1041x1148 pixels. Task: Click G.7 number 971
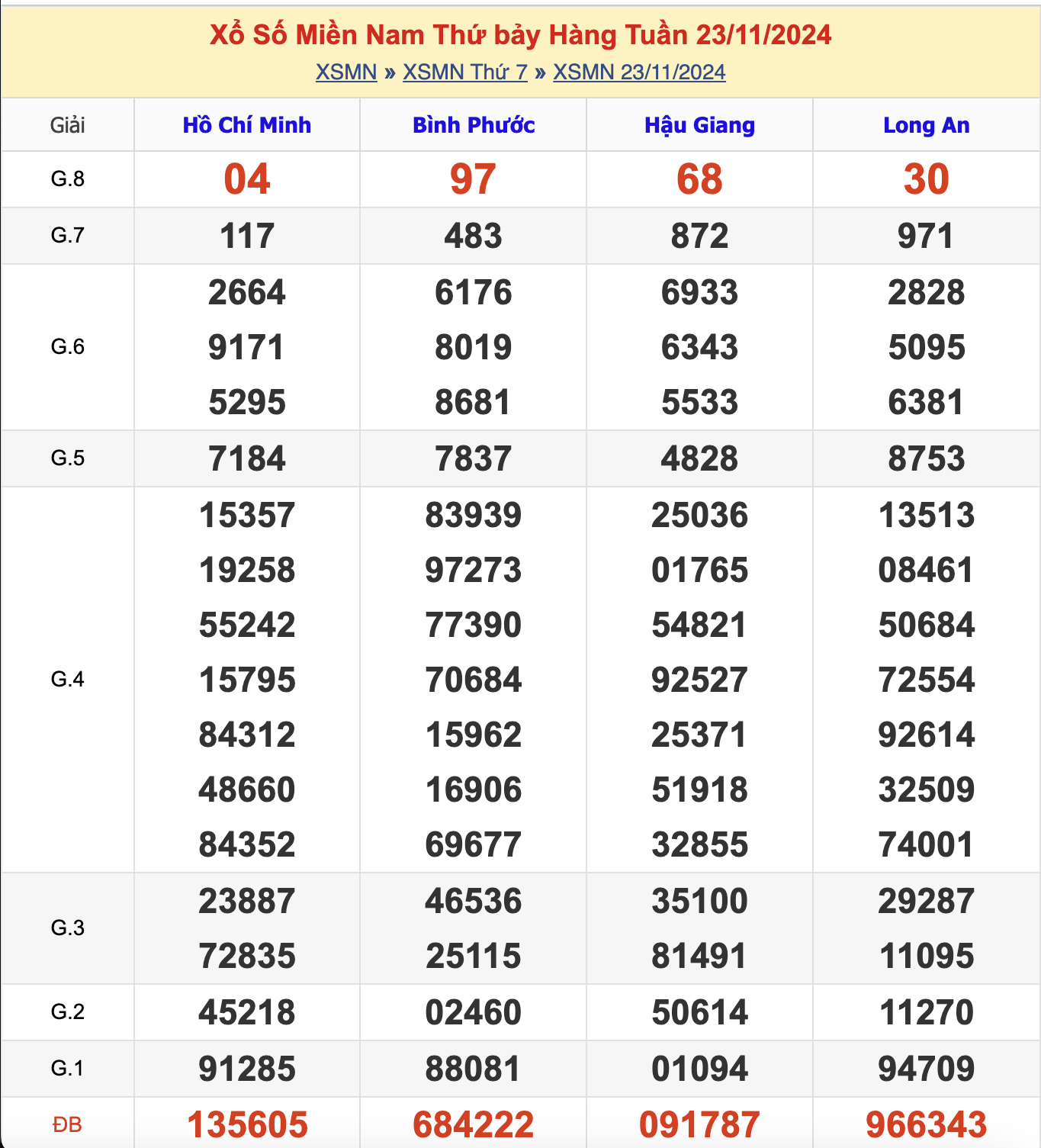point(927,236)
